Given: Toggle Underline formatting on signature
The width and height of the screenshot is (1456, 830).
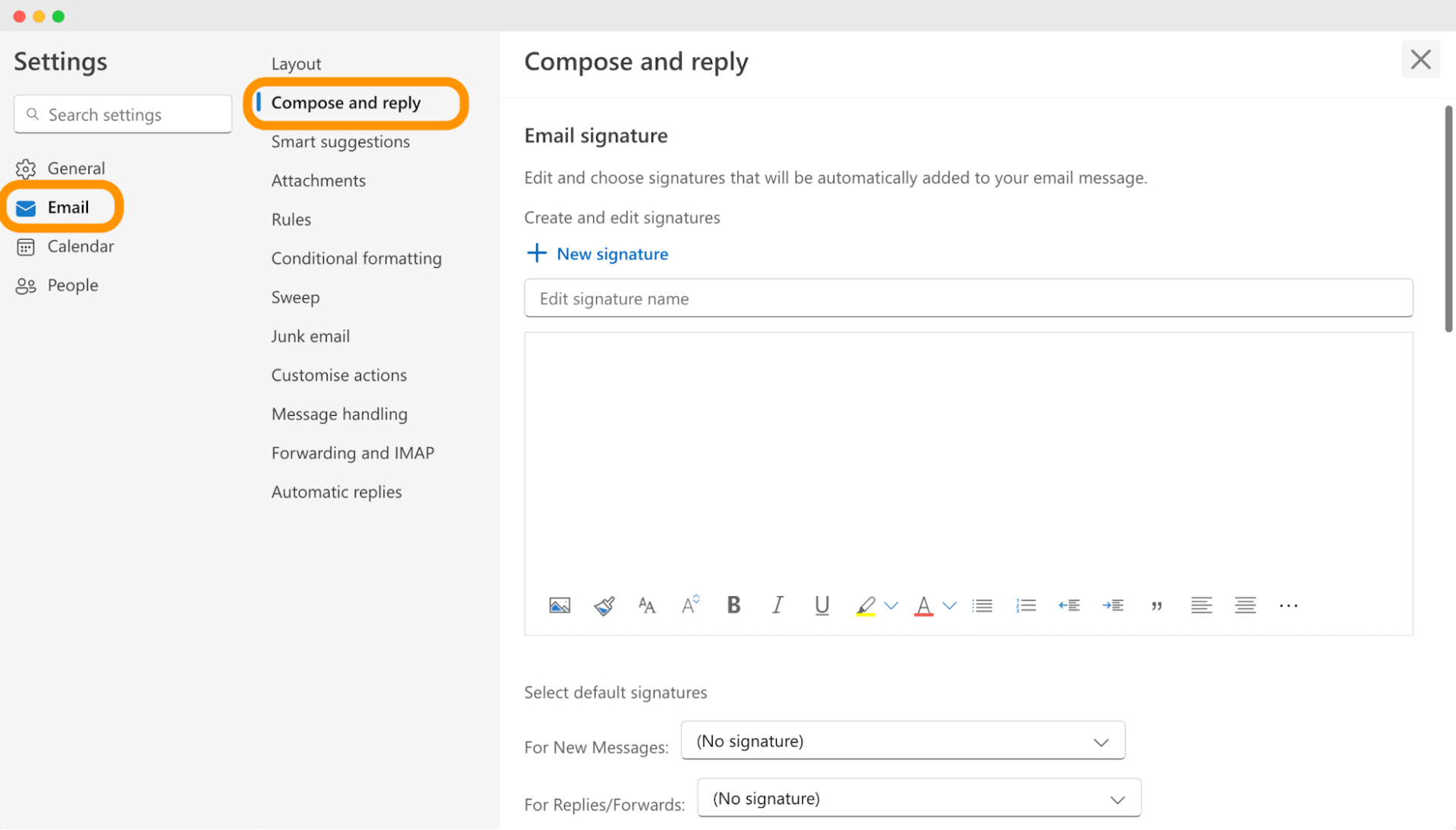Looking at the screenshot, I should pos(822,605).
